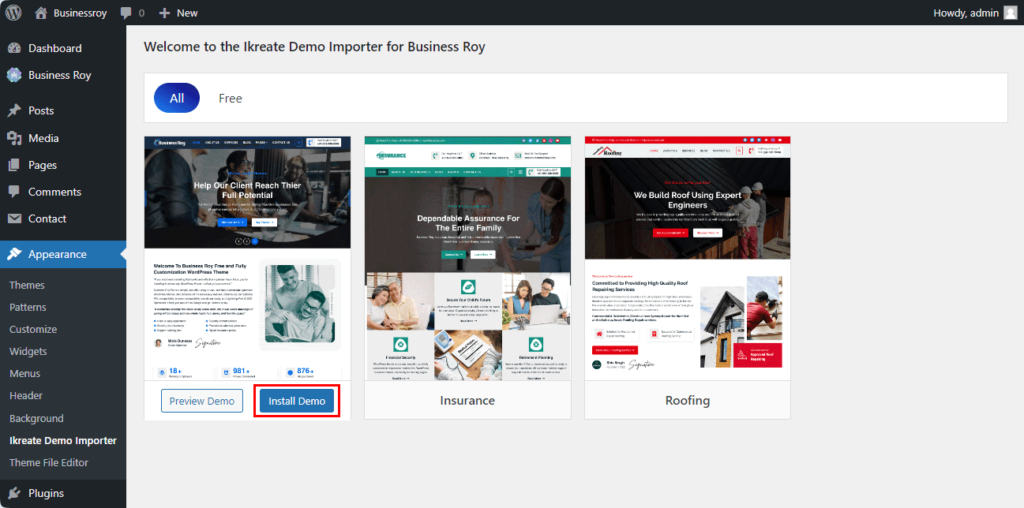Click the admin user avatar

[x=1010, y=13]
